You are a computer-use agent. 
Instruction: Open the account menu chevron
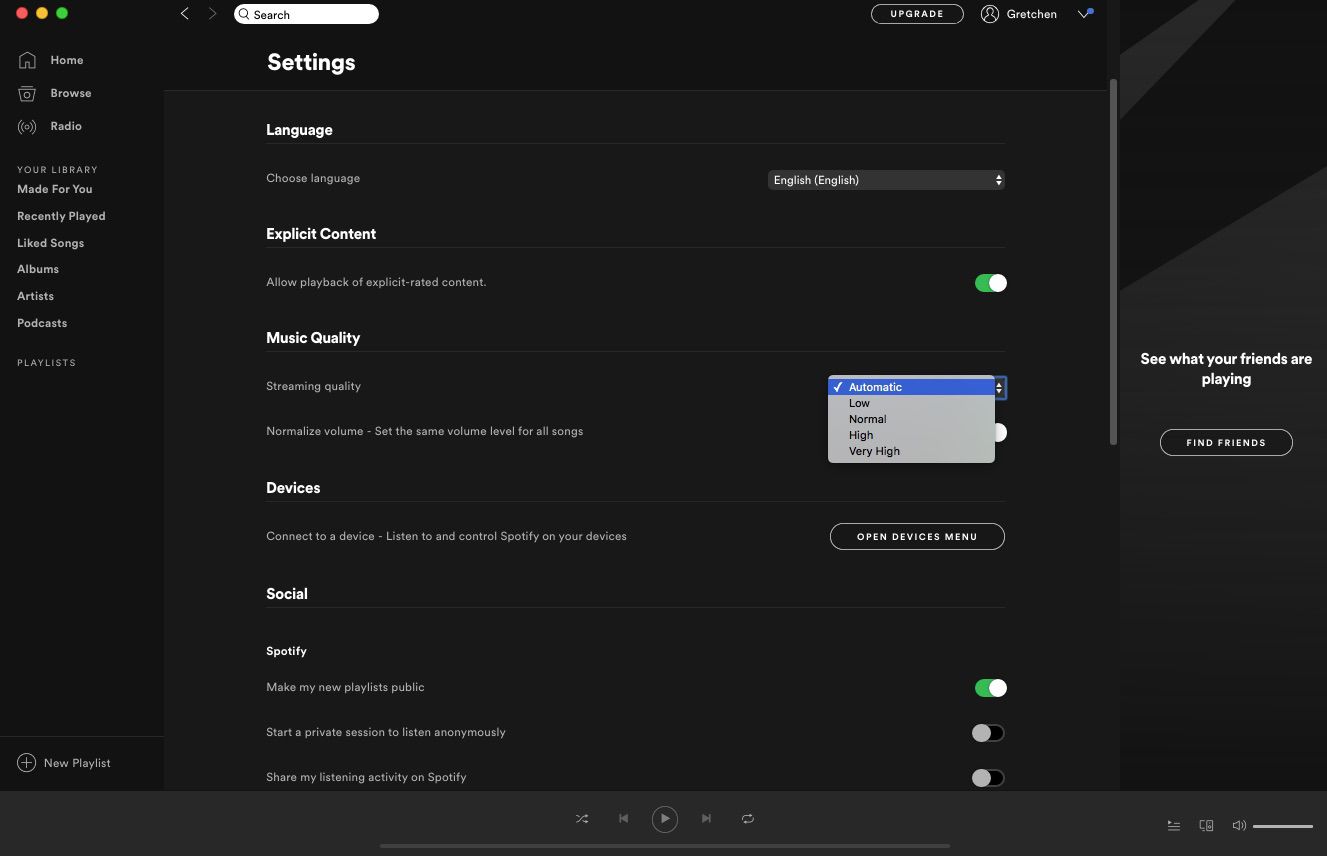pyautogui.click(x=1085, y=14)
